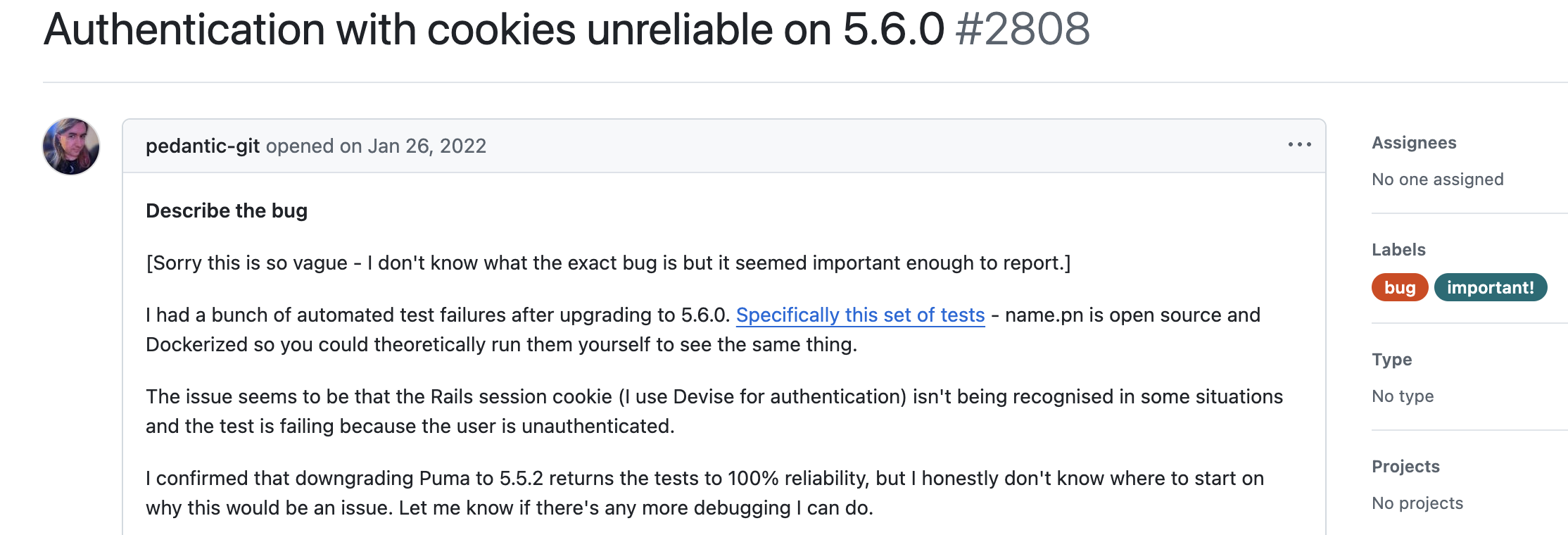Open the three-dot comment options menu

pyautogui.click(x=1299, y=145)
